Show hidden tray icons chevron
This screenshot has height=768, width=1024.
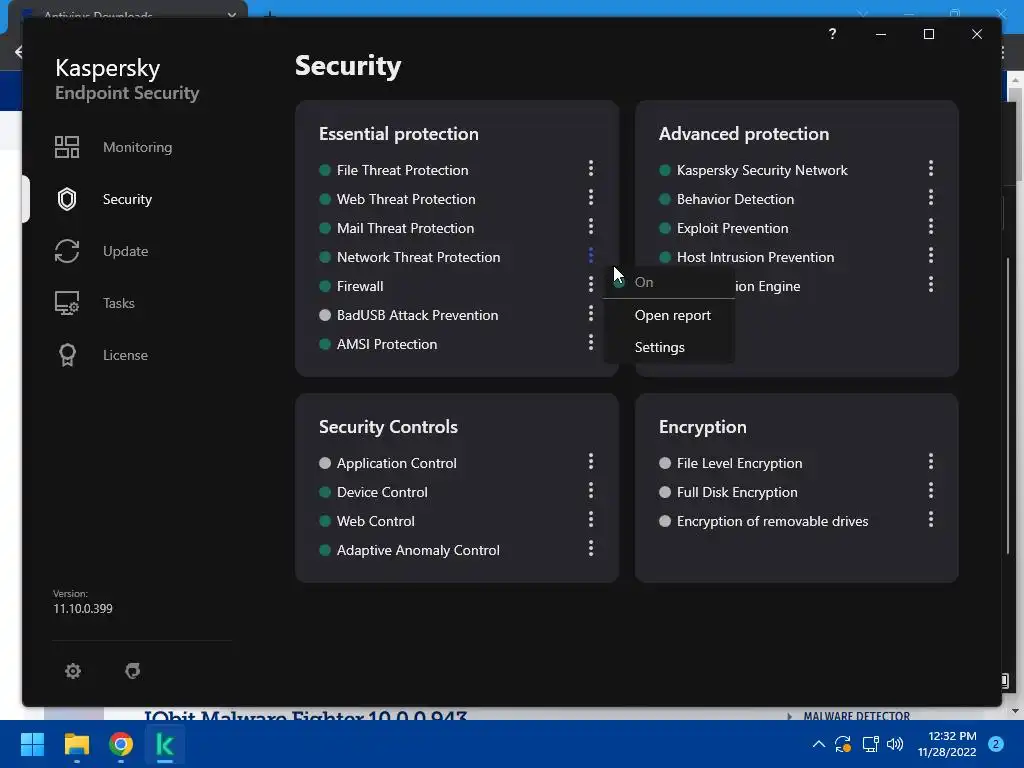(x=818, y=744)
